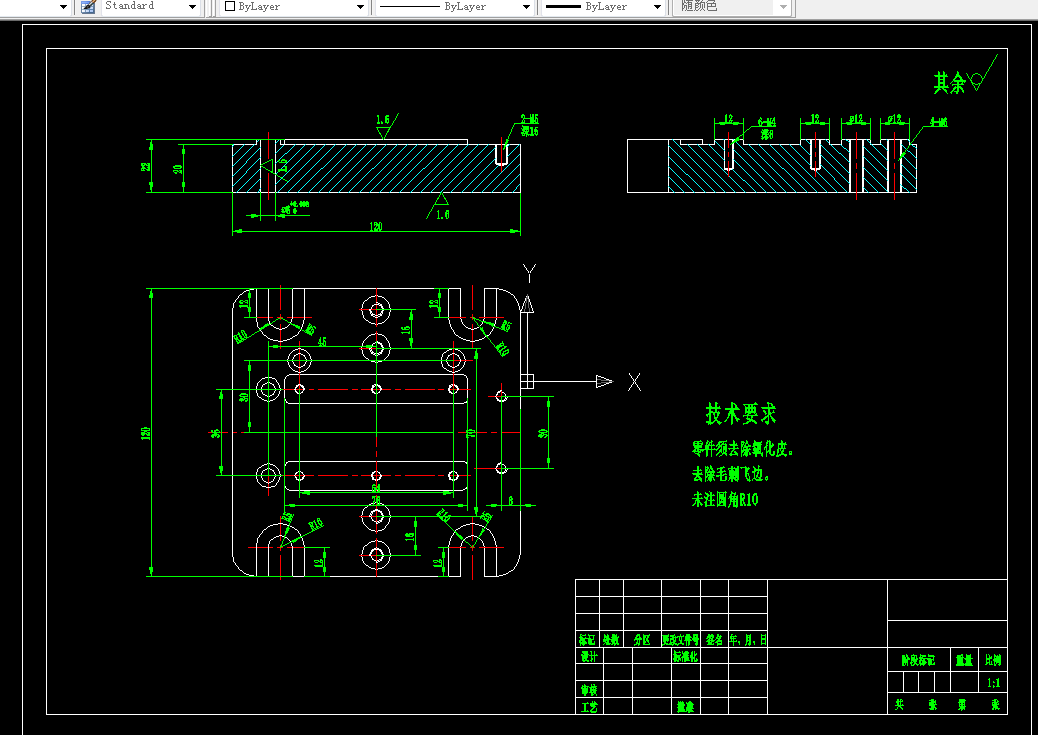Image resolution: width=1038 pixels, height=735 pixels.
Task: Select the 技术要求 heading text
Action: pos(741,414)
